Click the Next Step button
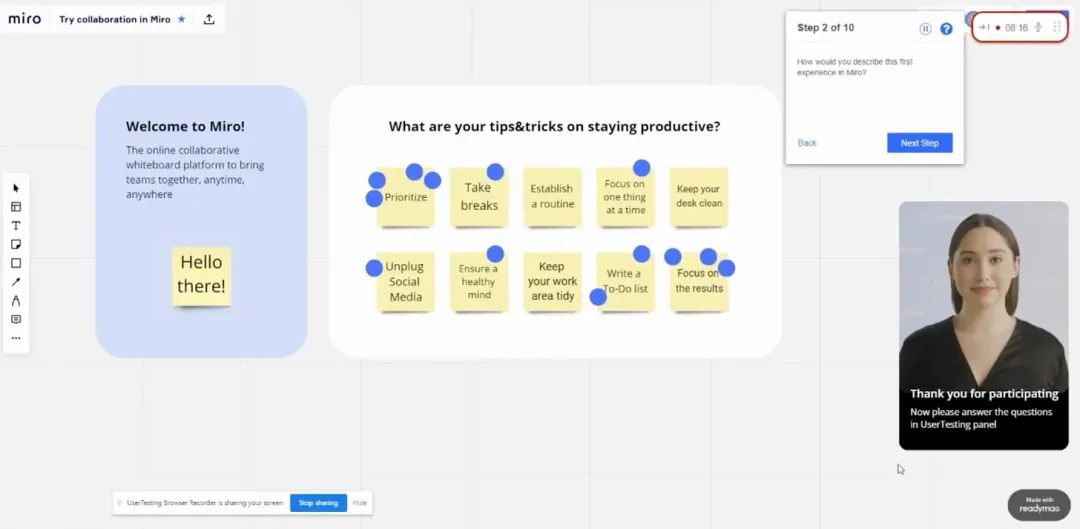This screenshot has height=529, width=1080. tap(920, 143)
